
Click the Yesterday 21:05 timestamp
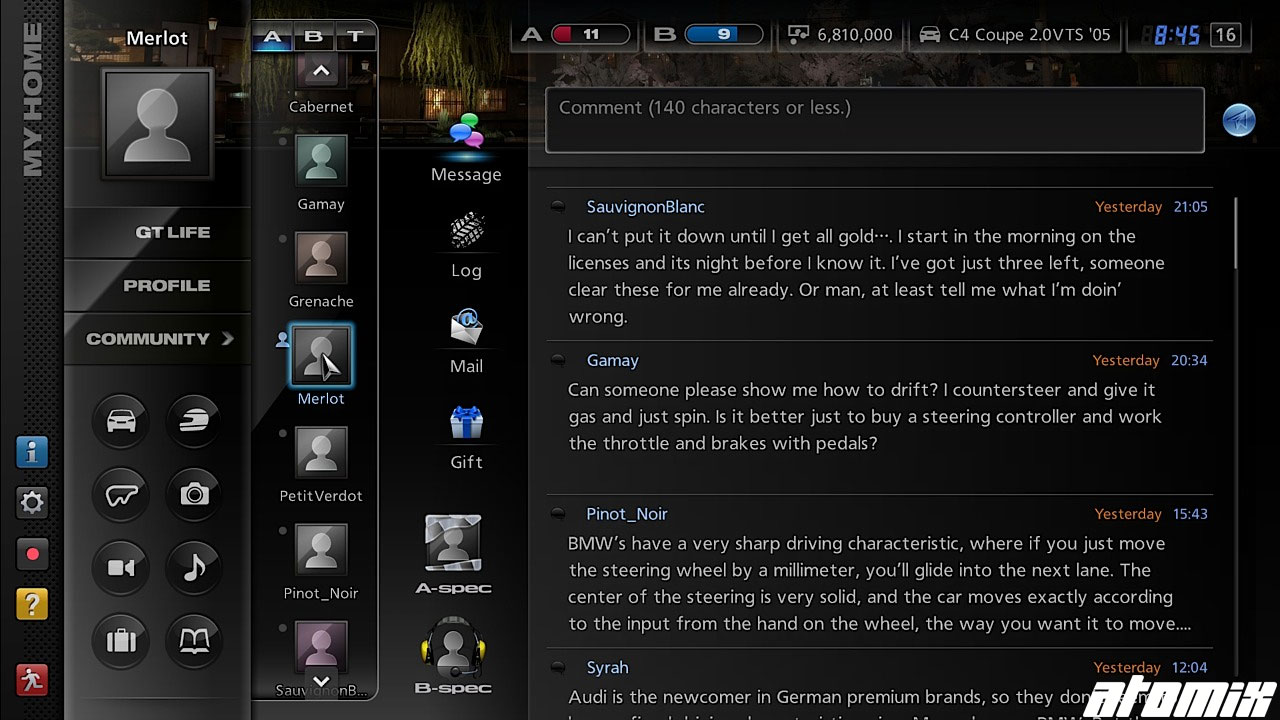1151,207
